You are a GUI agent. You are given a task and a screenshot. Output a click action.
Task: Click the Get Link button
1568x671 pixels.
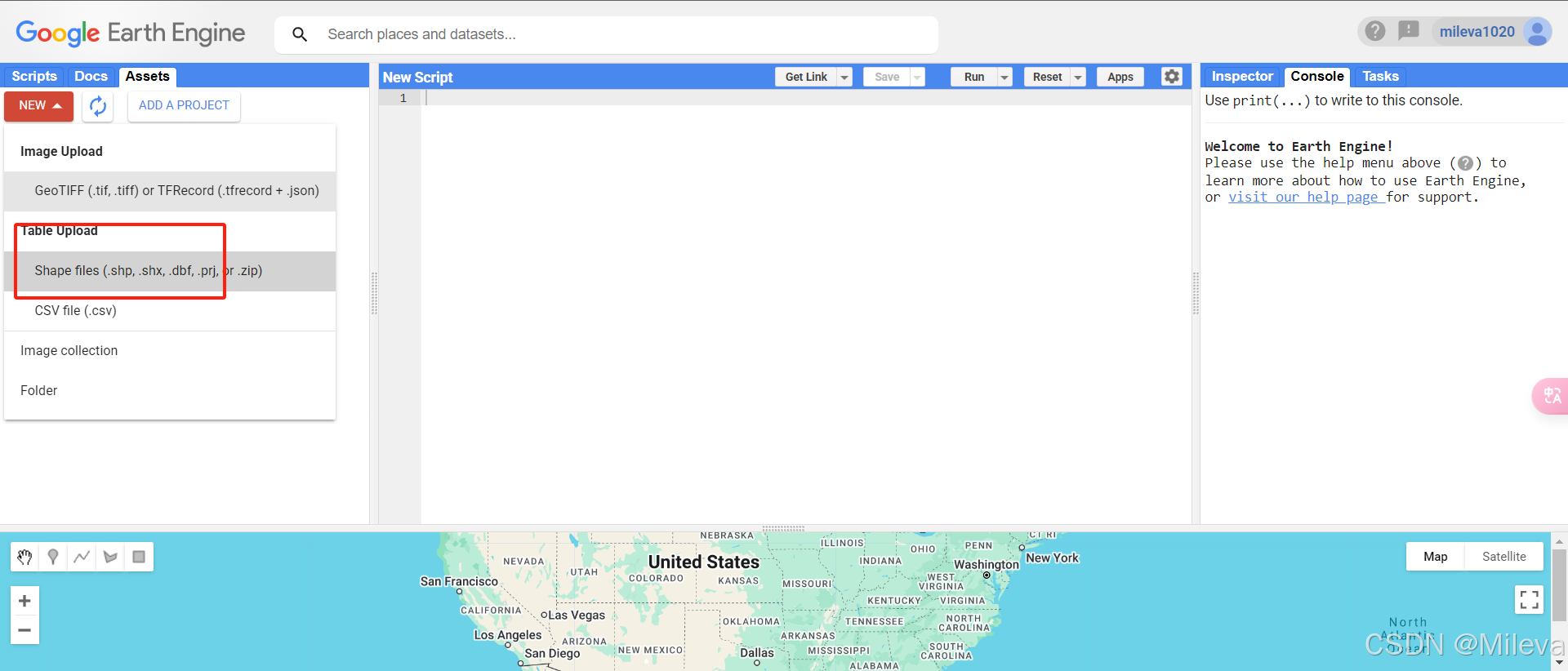pos(806,77)
